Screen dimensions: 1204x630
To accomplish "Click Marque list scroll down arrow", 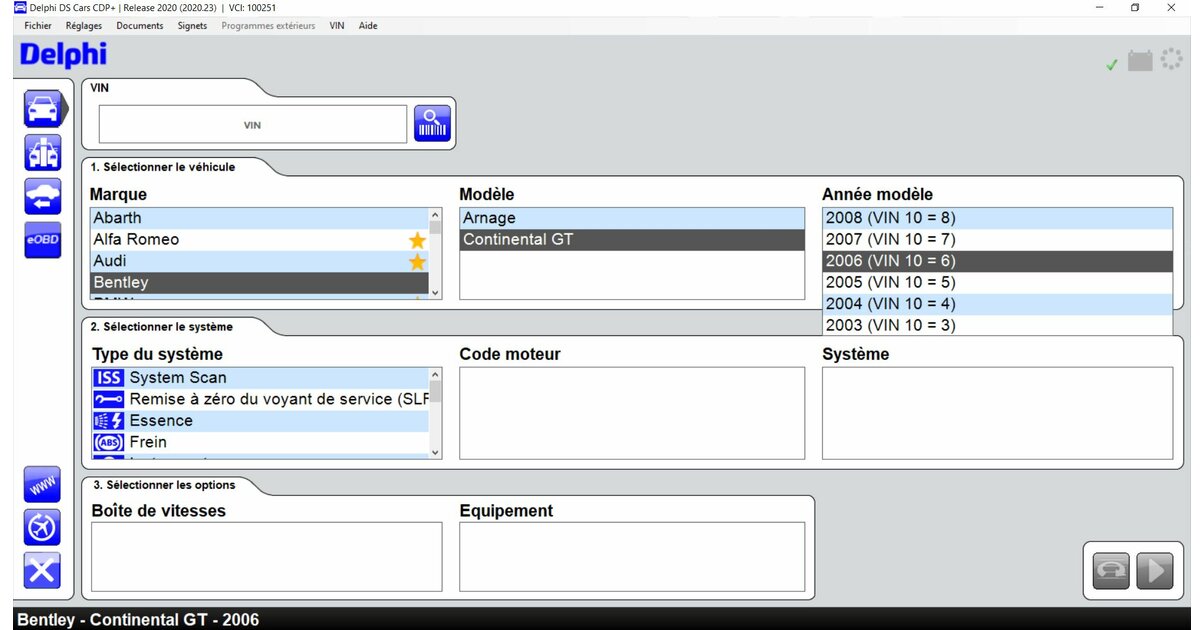I will pos(435,292).
